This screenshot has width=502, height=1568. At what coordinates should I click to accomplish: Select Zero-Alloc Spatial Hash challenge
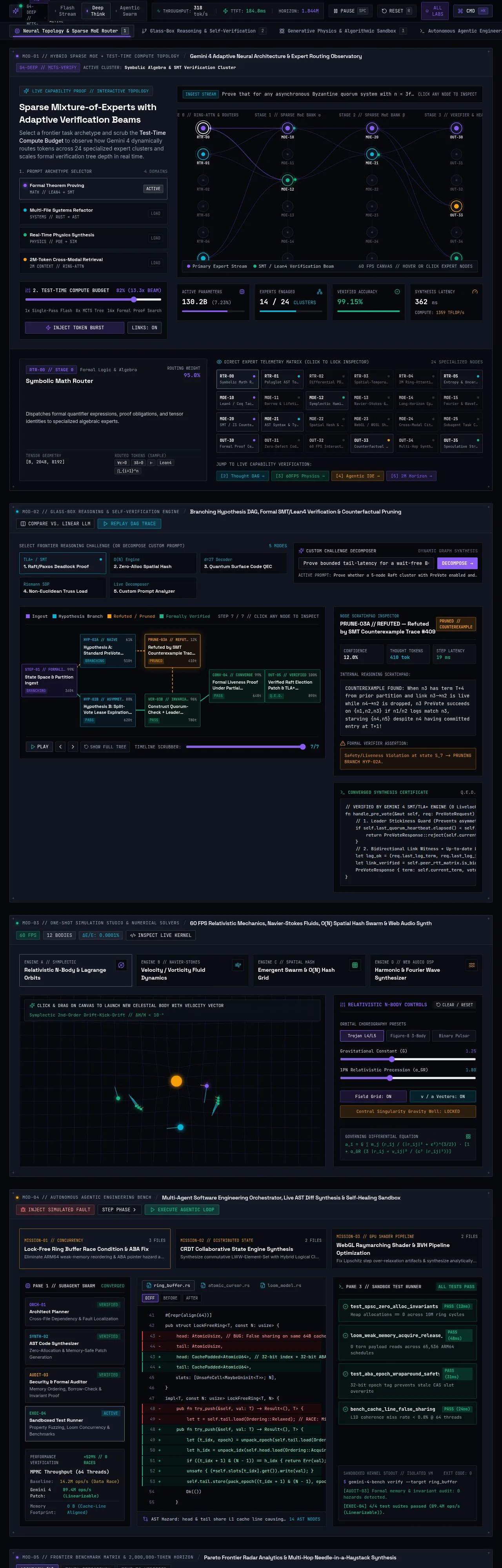153,563
